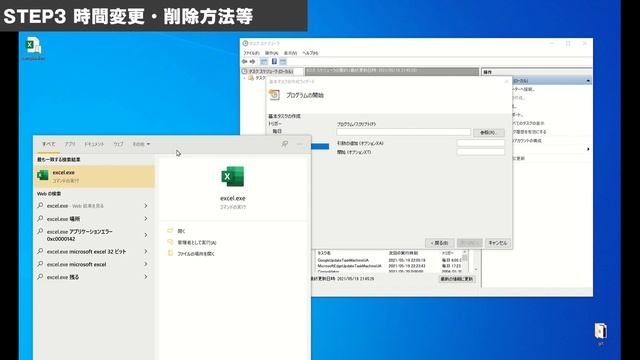Image resolution: width=640 pixels, height=360 pixels.
Task: Switch to the ドキュメント search tab
Action: coord(94,144)
